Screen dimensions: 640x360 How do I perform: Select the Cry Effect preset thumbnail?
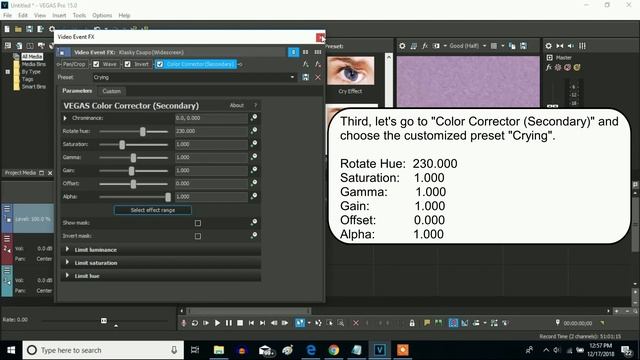coord(350,71)
